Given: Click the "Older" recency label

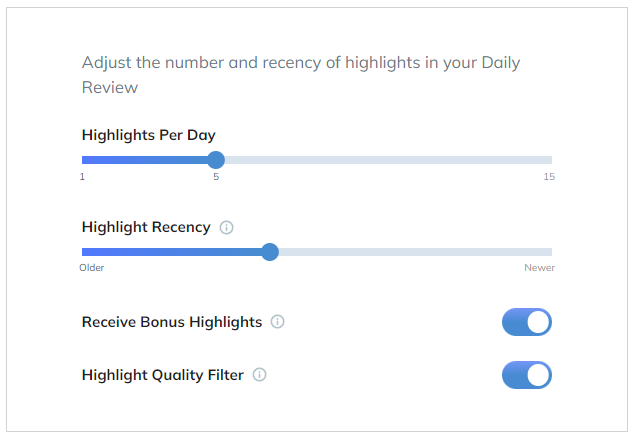Looking at the screenshot, I should [x=92, y=268].
